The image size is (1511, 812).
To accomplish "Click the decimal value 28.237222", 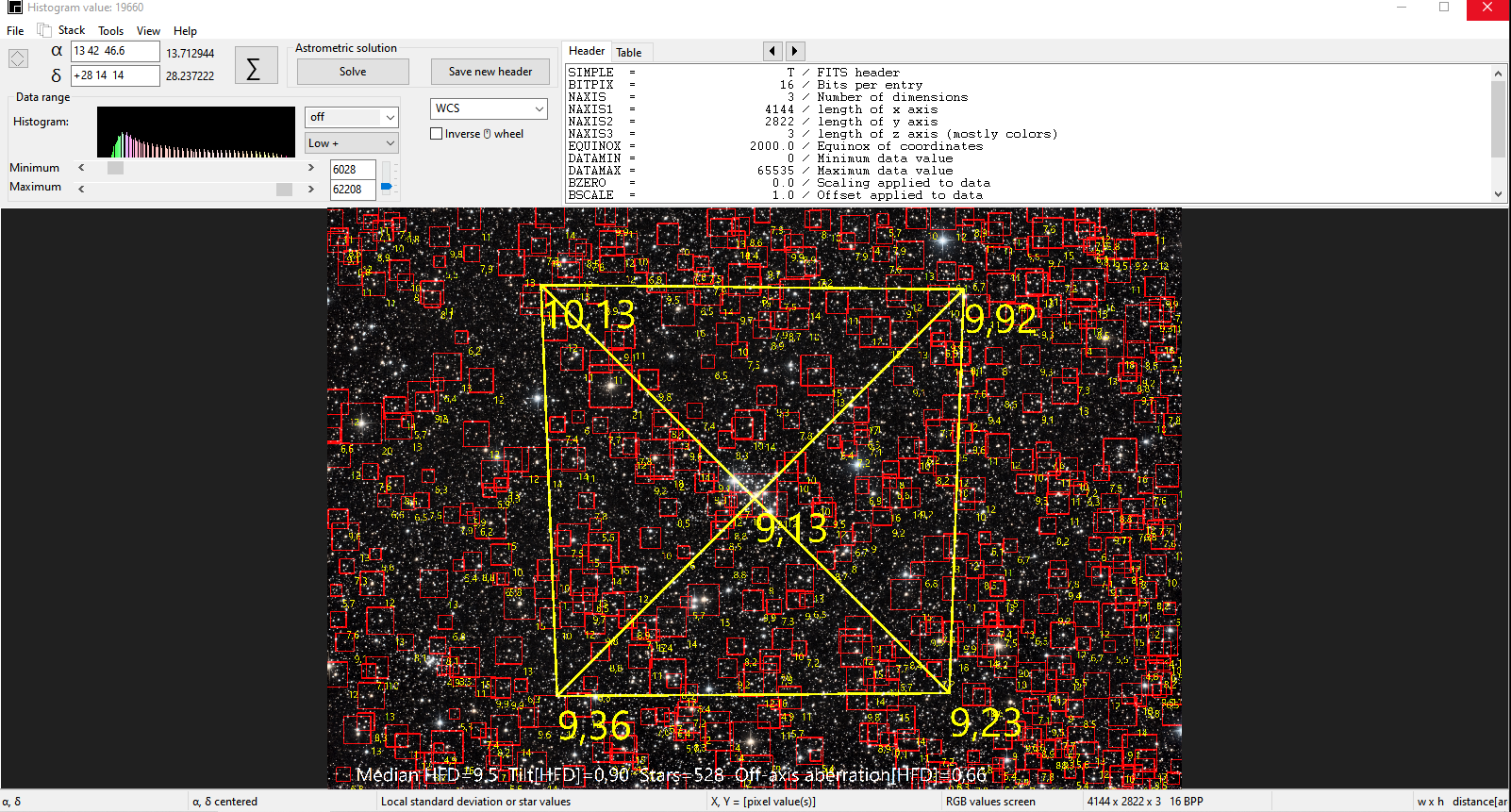I will point(191,76).
